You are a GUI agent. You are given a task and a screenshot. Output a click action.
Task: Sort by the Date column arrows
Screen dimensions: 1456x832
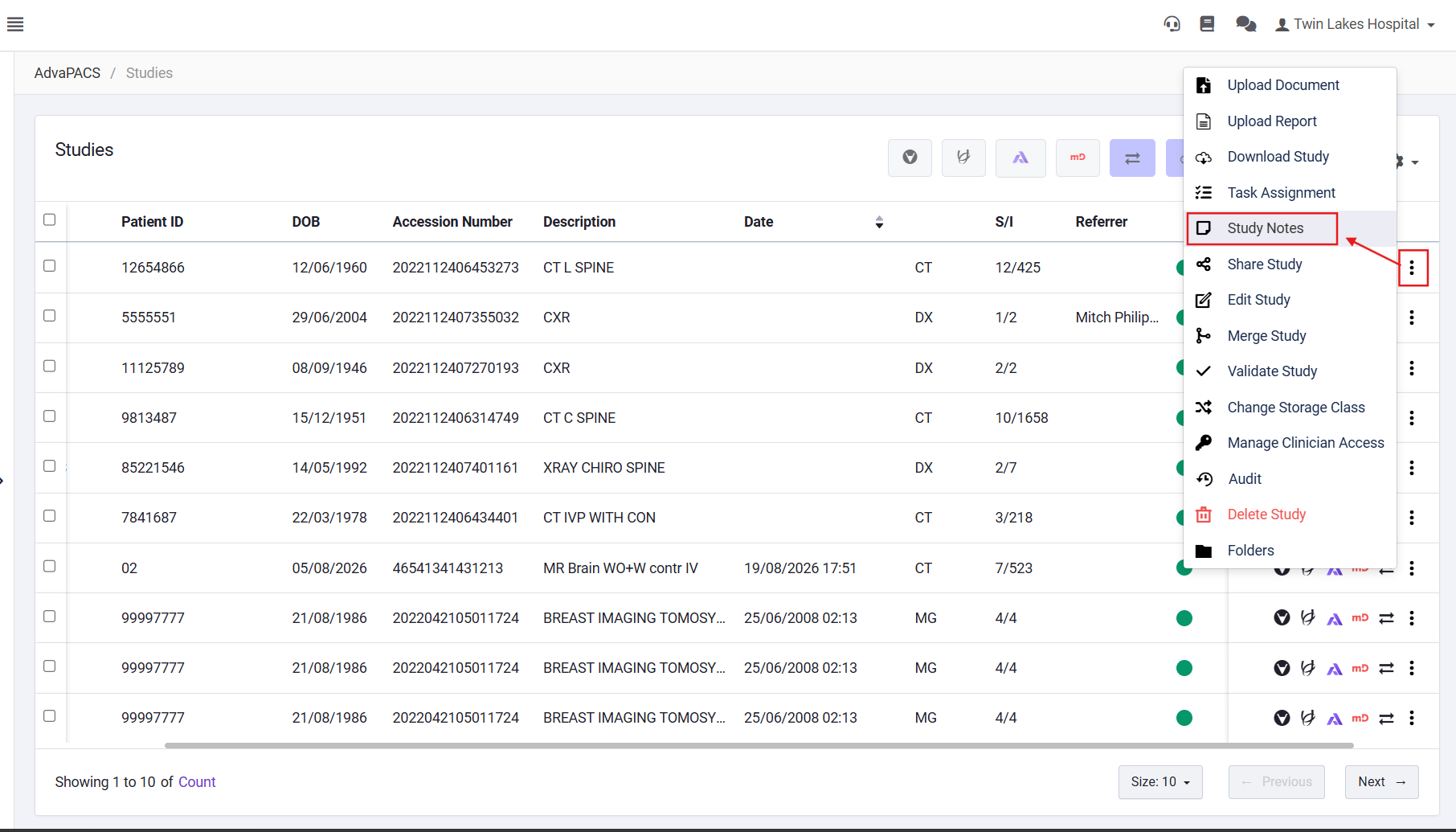pos(879,222)
